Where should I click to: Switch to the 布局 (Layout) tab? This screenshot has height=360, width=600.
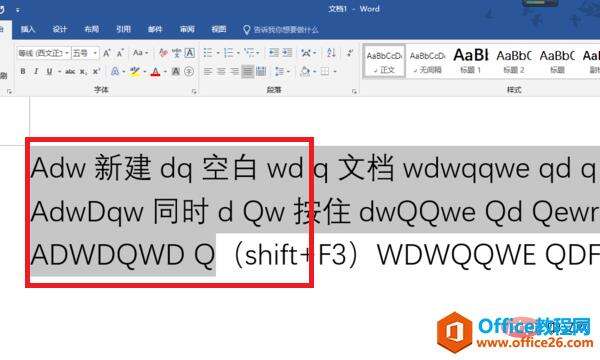pos(91,29)
